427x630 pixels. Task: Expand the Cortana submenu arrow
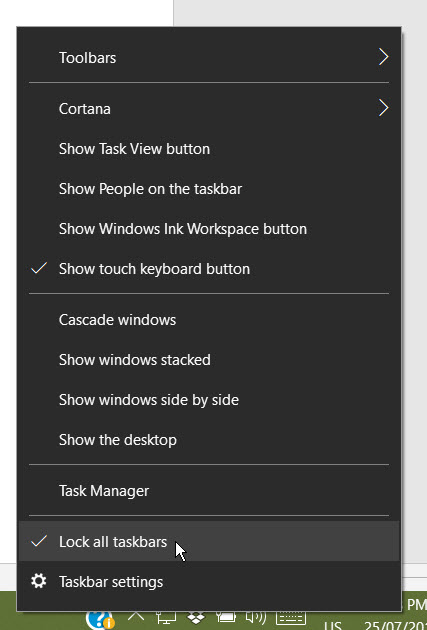pos(384,108)
